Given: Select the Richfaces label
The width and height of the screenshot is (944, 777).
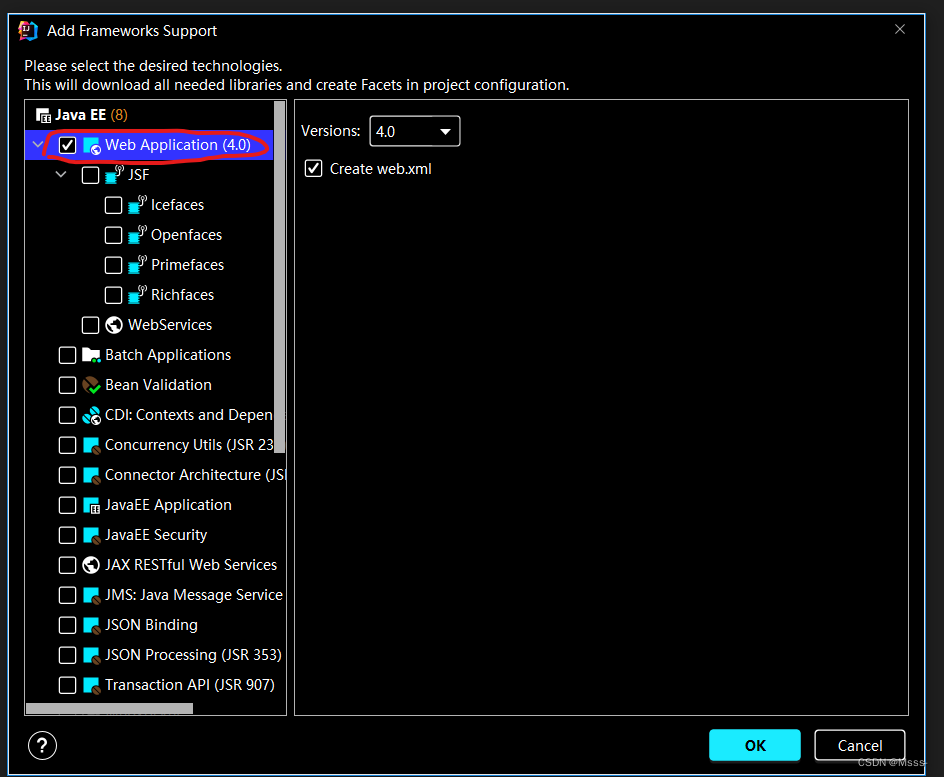Looking at the screenshot, I should coord(182,295).
